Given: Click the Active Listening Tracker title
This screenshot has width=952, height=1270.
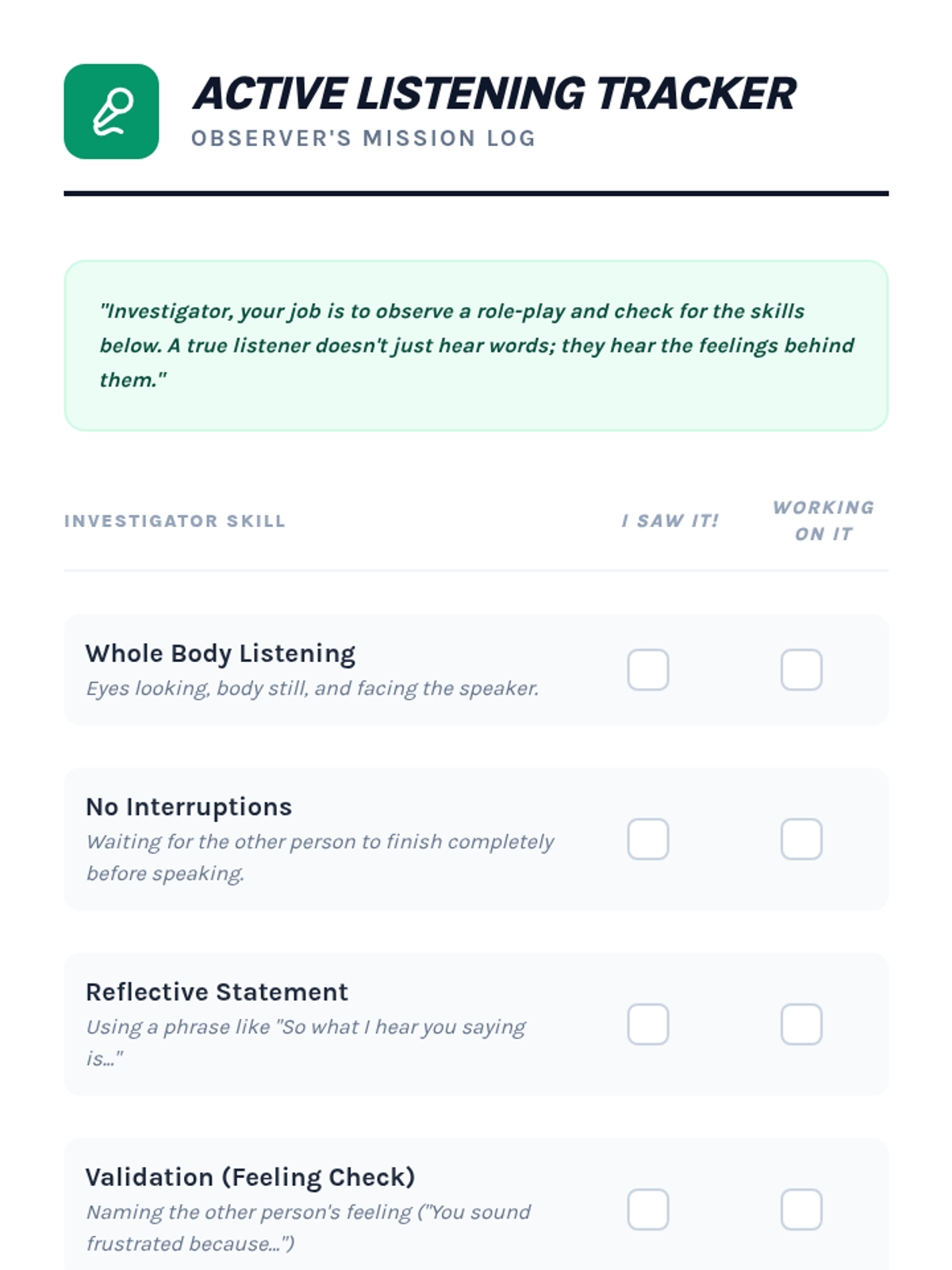Looking at the screenshot, I should click(493, 94).
